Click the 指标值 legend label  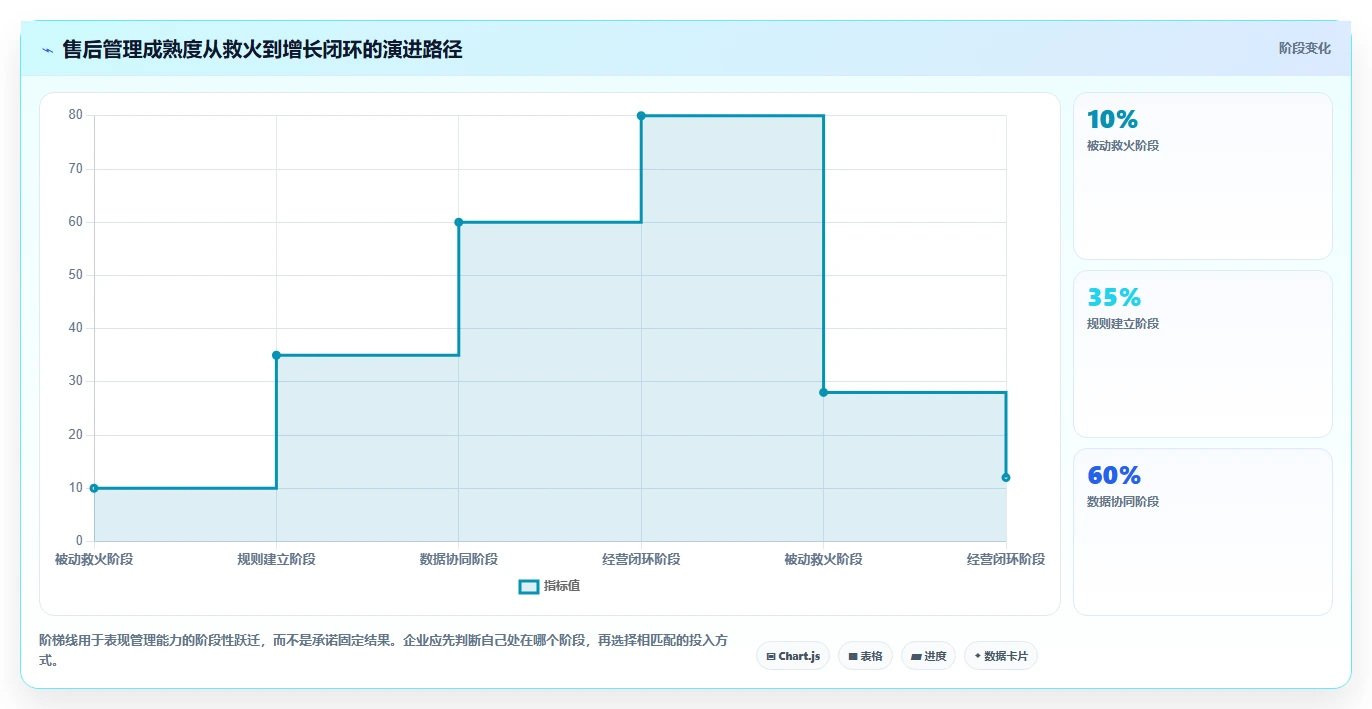pyautogui.click(x=562, y=587)
